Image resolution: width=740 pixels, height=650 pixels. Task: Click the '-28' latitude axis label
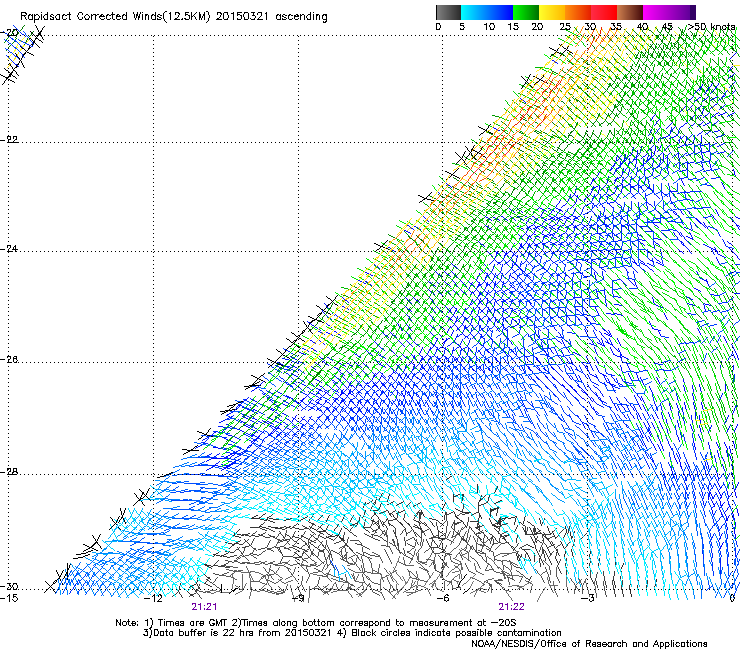click(x=9, y=472)
